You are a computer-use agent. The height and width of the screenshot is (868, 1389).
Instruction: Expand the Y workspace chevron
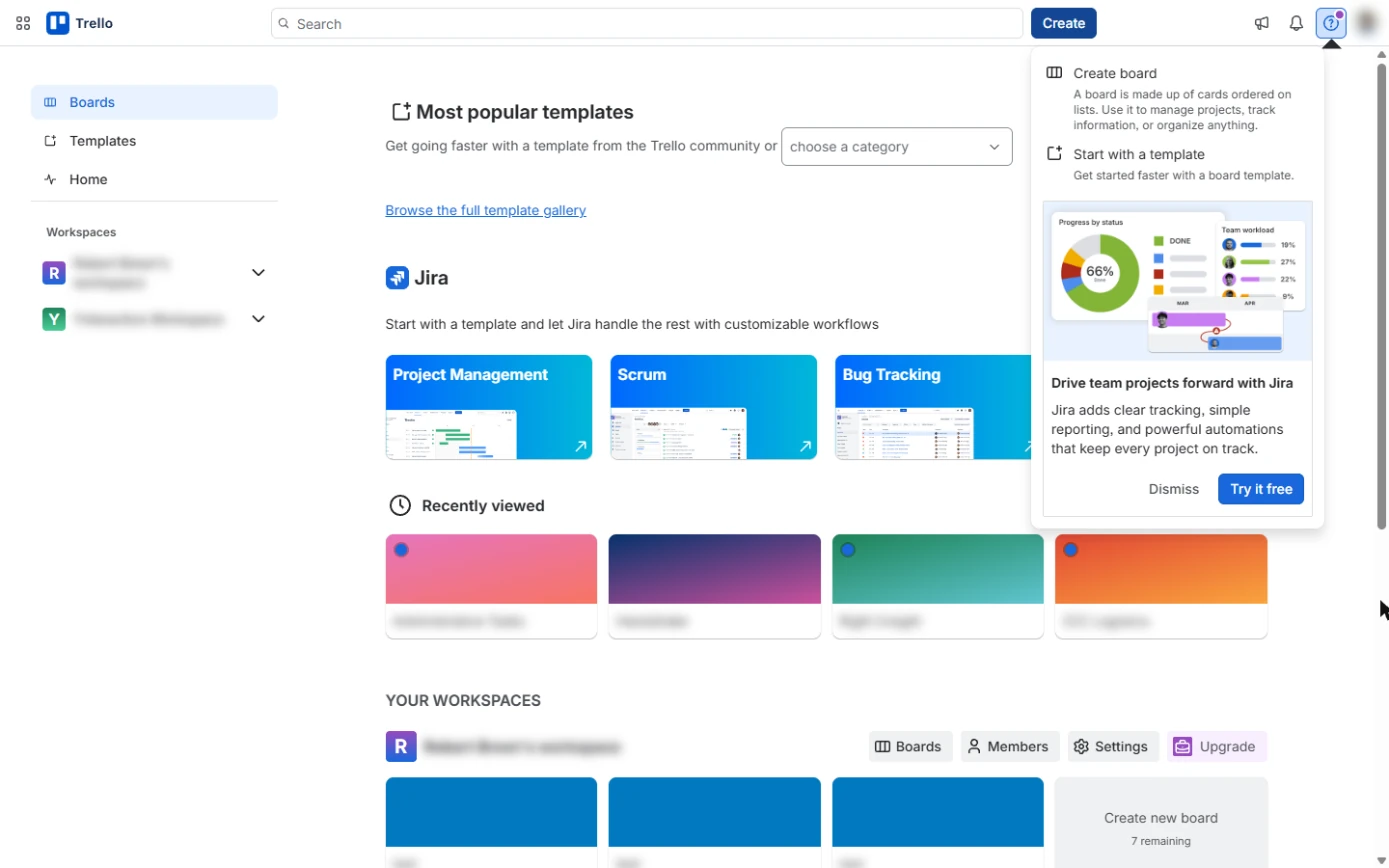click(258, 319)
